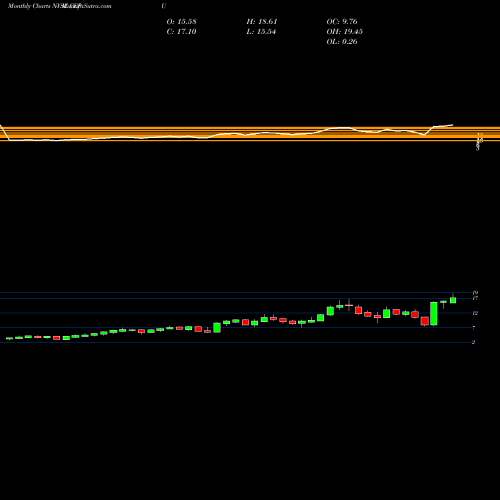The image size is (500, 500).
Task: Click the tallest green candlestick
Action: coord(434,314)
